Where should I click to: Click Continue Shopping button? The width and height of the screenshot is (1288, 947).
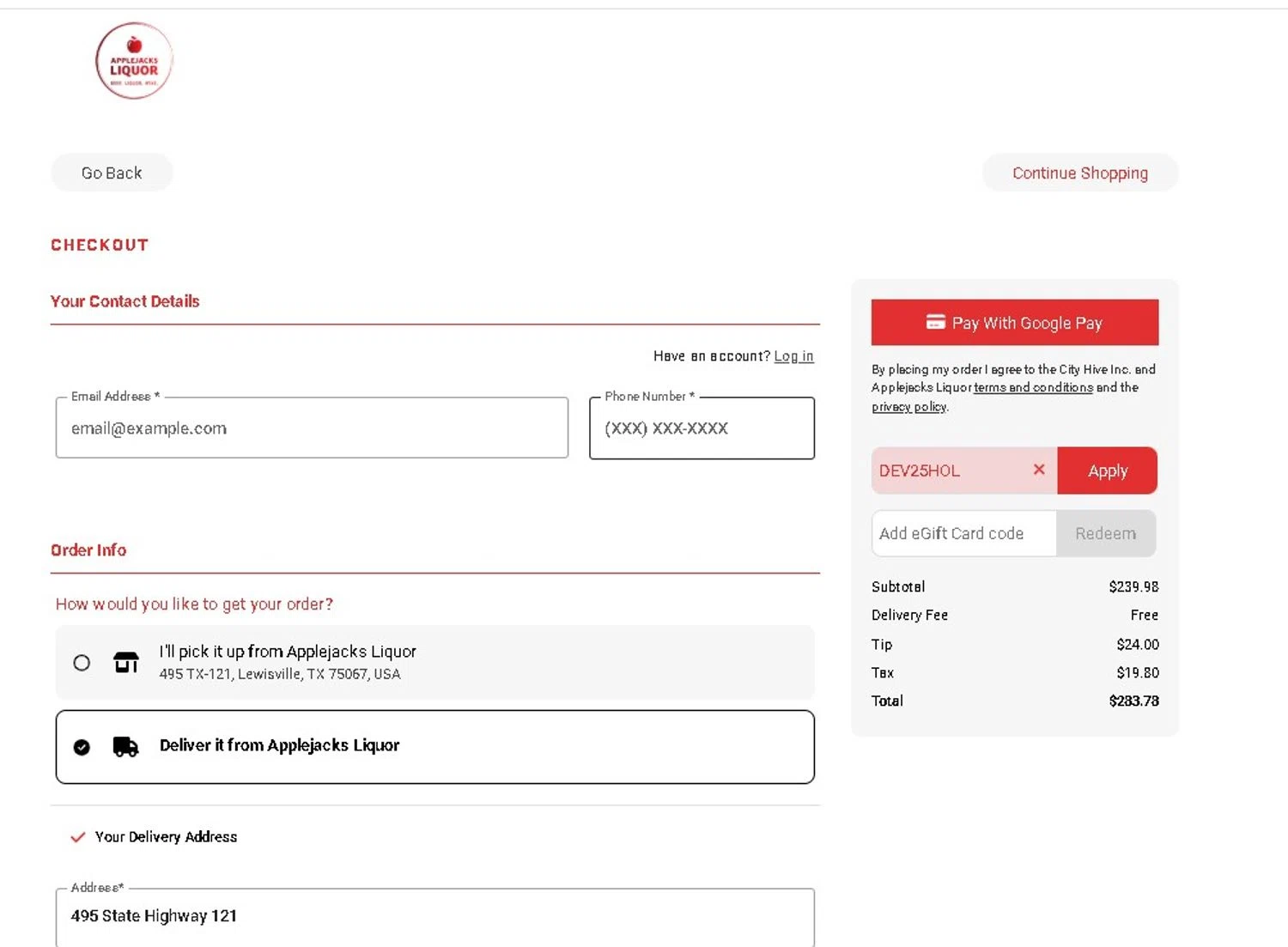click(1080, 173)
